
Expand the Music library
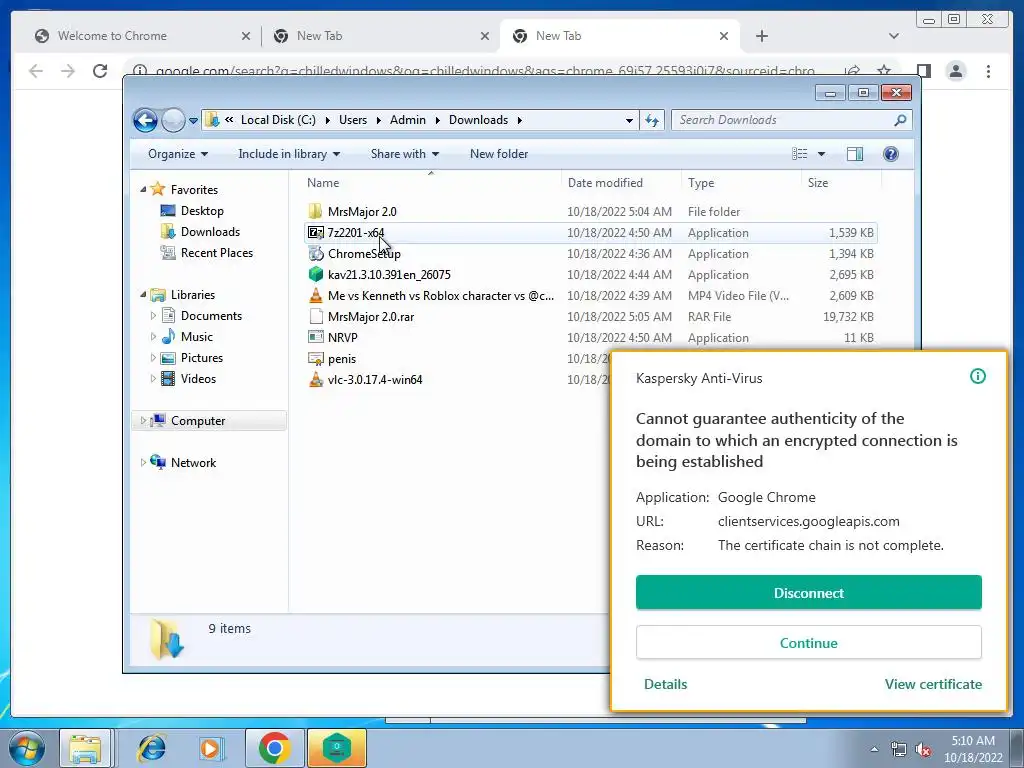point(153,337)
